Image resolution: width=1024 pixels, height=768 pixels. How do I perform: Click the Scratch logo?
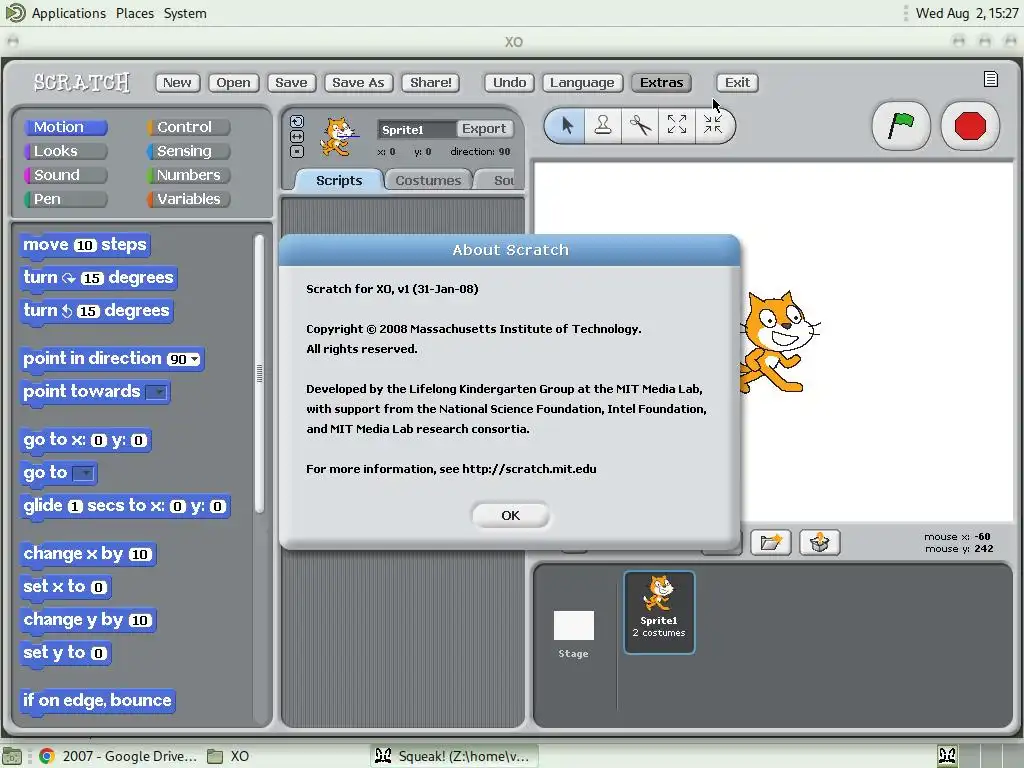[x=82, y=82]
